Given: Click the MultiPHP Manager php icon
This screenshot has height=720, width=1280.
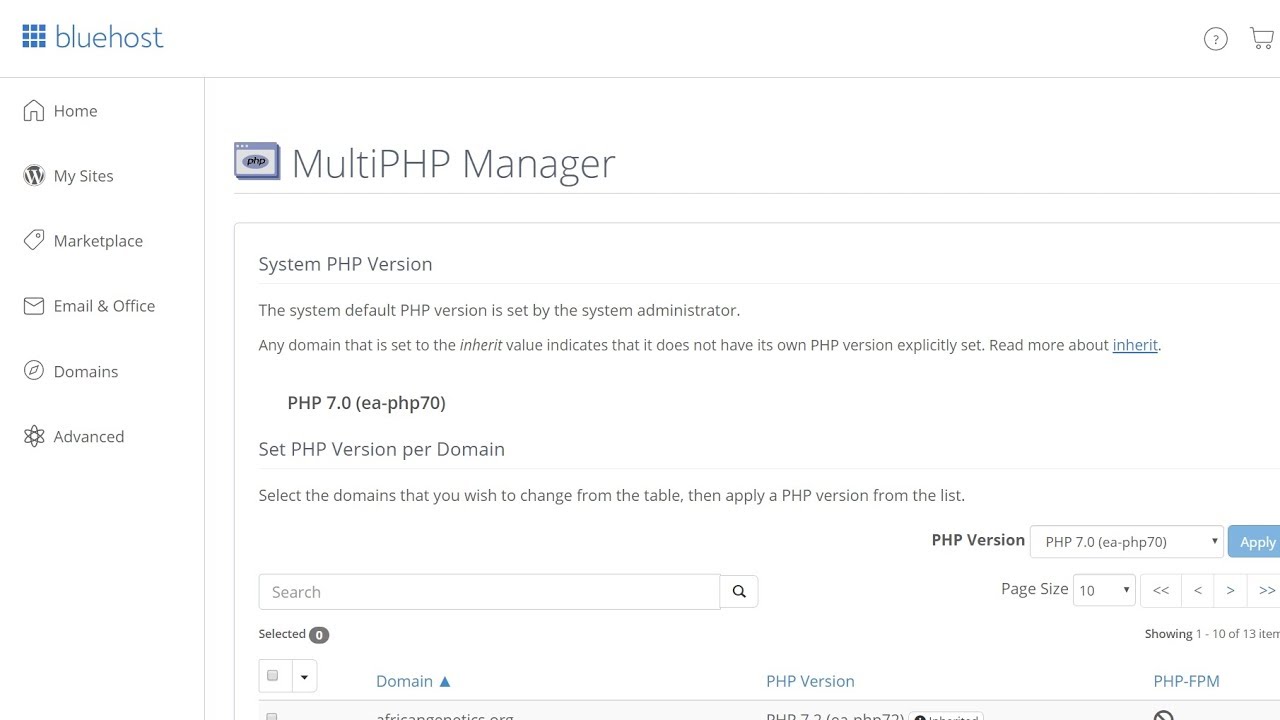Looking at the screenshot, I should [x=257, y=161].
